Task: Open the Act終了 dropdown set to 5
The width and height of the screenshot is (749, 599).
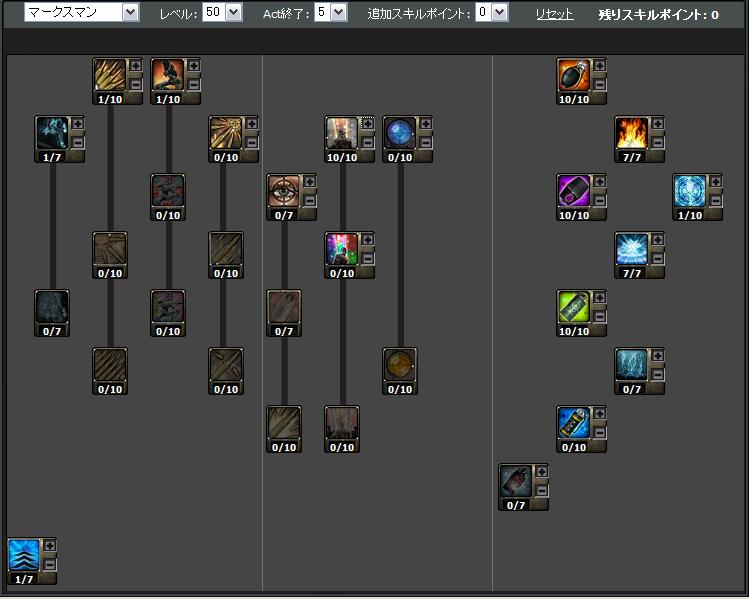Action: [331, 12]
